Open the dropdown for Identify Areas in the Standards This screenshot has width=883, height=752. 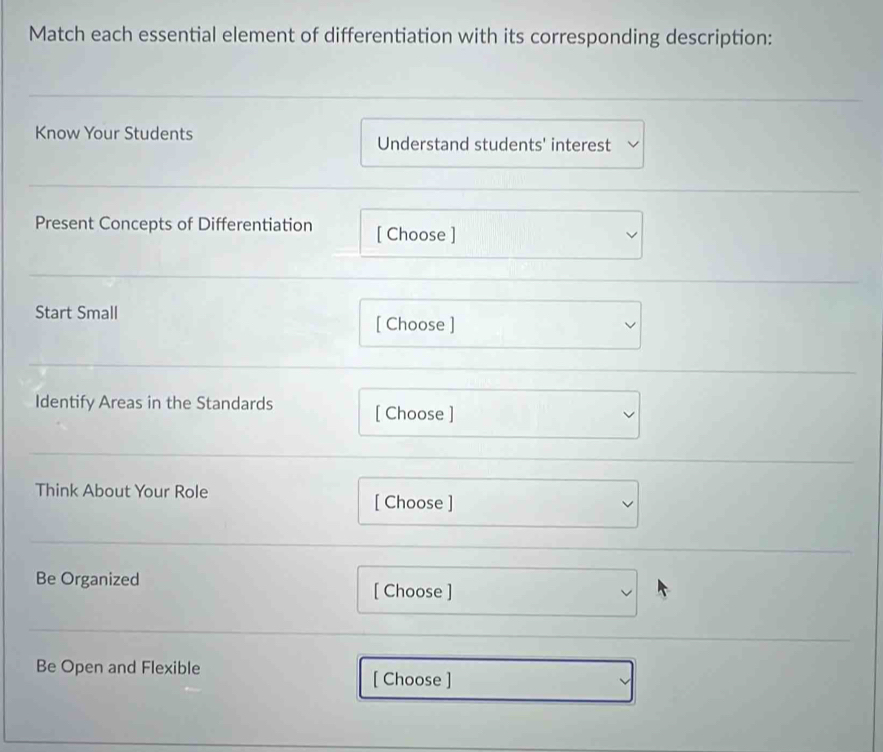click(498, 413)
